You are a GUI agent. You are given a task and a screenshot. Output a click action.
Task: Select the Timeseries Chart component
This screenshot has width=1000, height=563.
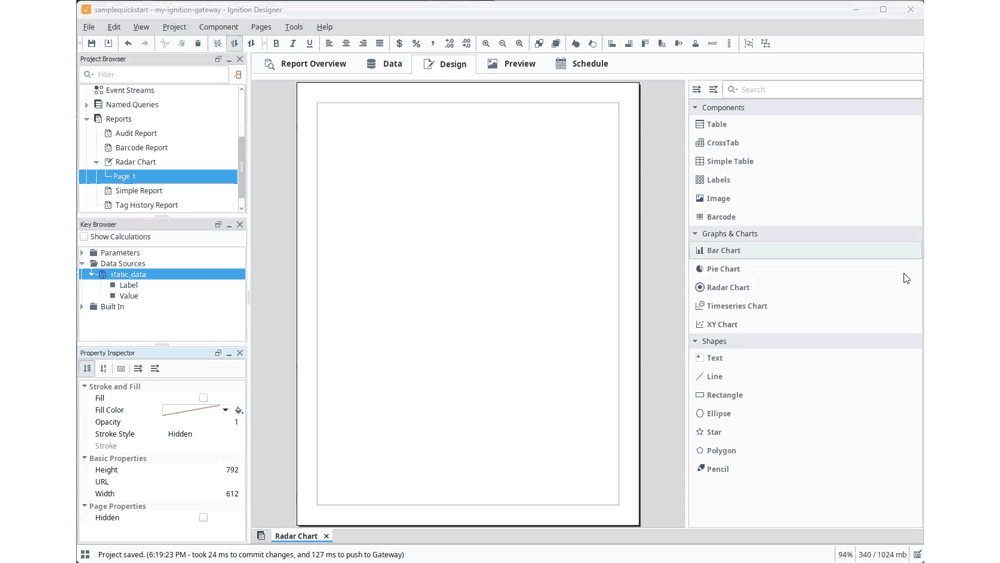[x=731, y=306]
